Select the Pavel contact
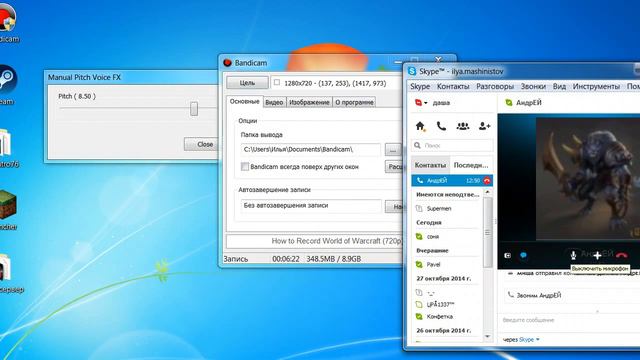The width and height of the screenshot is (640, 360). point(447,264)
